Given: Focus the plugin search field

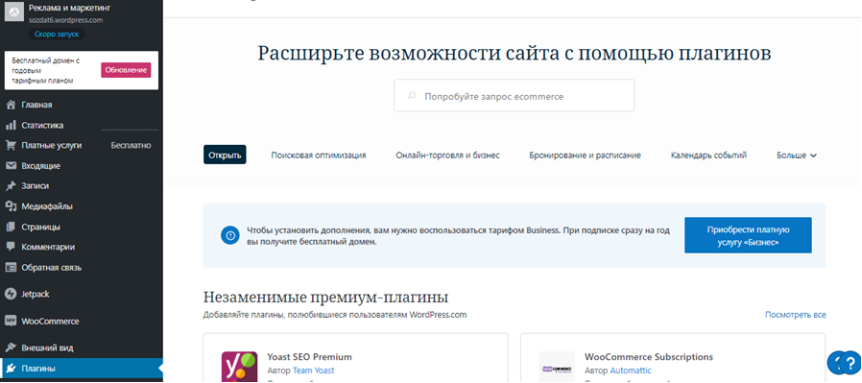Looking at the screenshot, I should coord(514,96).
